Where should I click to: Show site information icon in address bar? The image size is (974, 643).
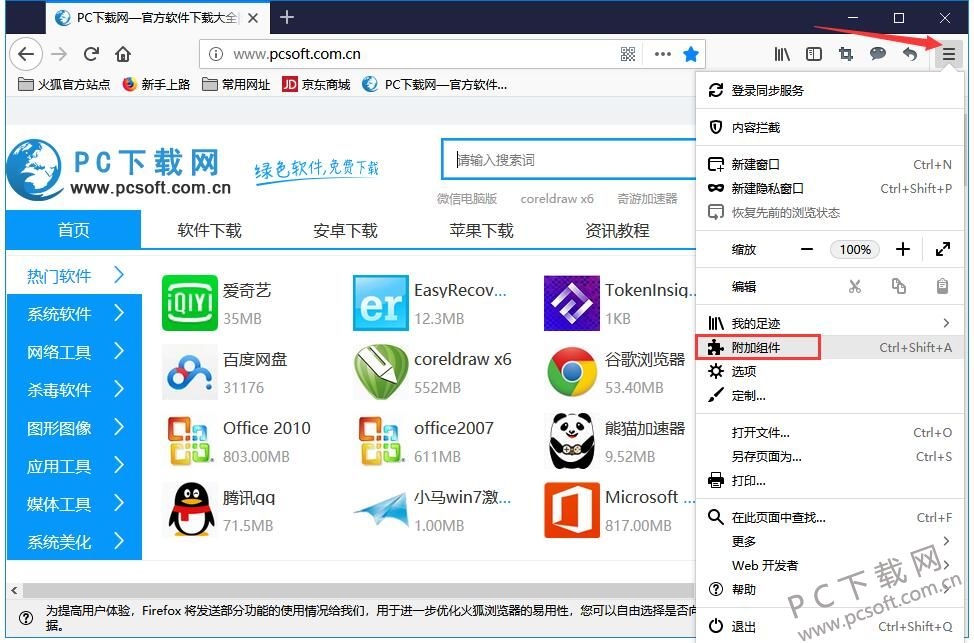click(216, 54)
